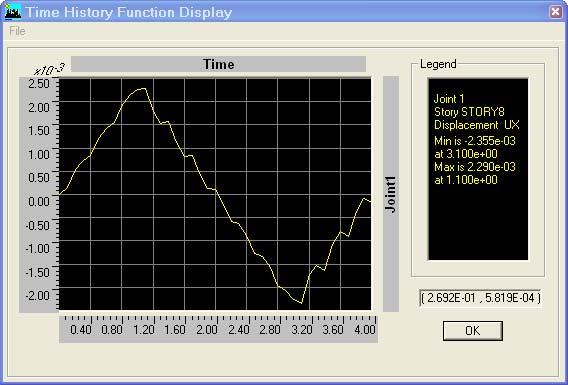Click the Time axis title bar
This screenshot has width=568, height=385.
click(218, 64)
